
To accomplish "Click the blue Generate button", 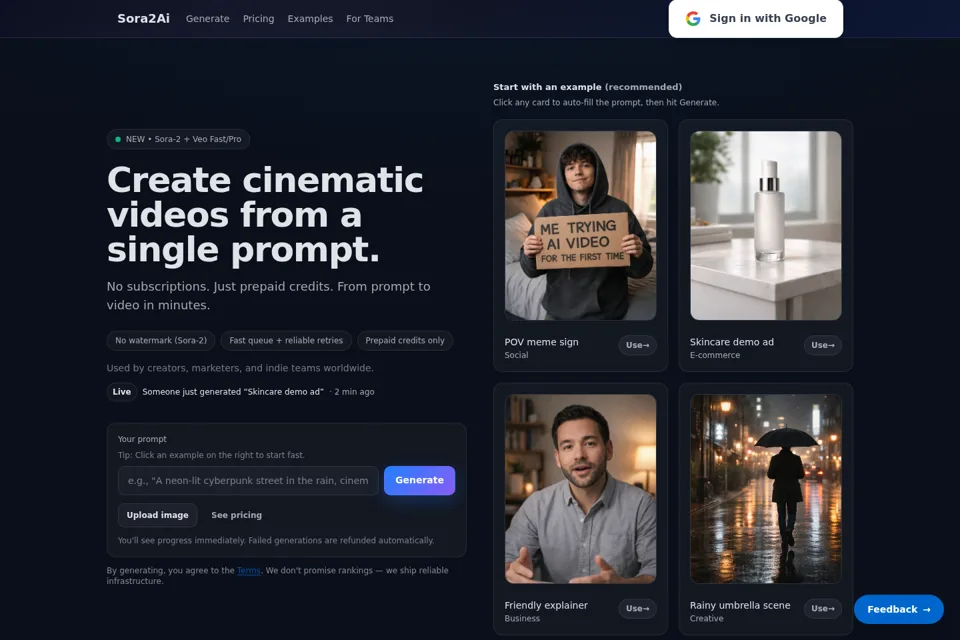I will [419, 481].
